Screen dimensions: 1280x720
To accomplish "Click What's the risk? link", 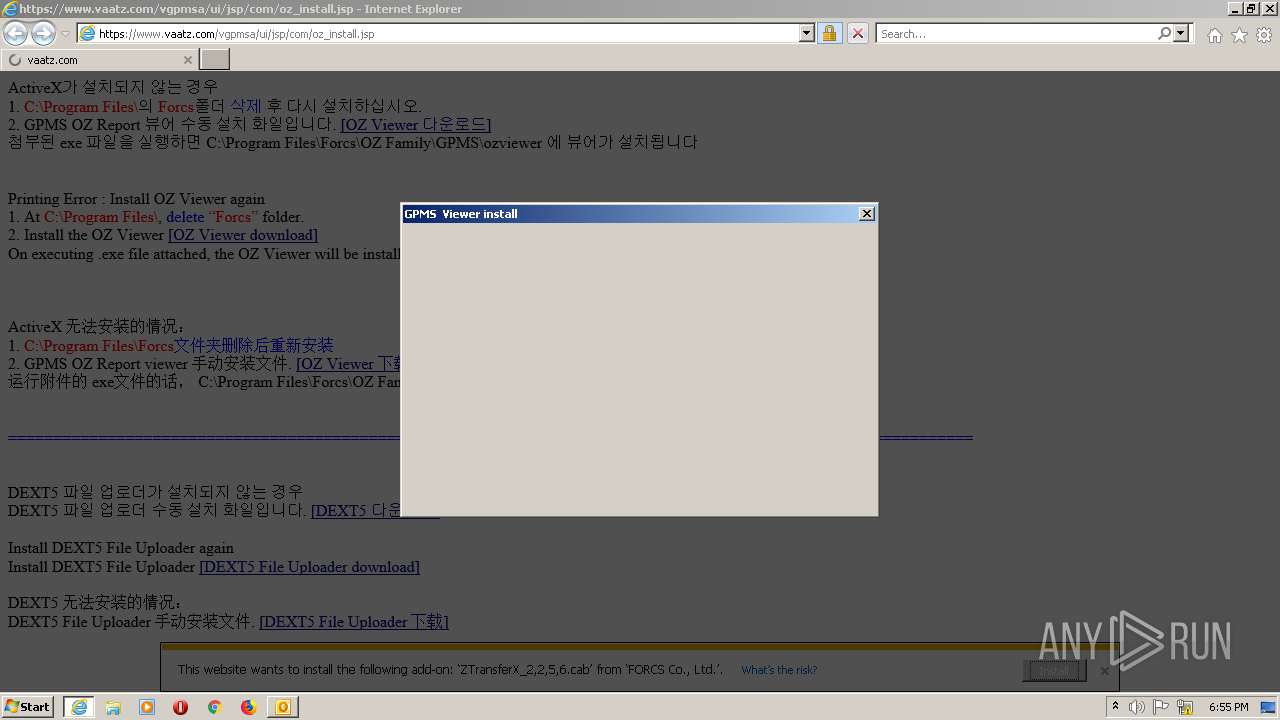I will click(779, 670).
